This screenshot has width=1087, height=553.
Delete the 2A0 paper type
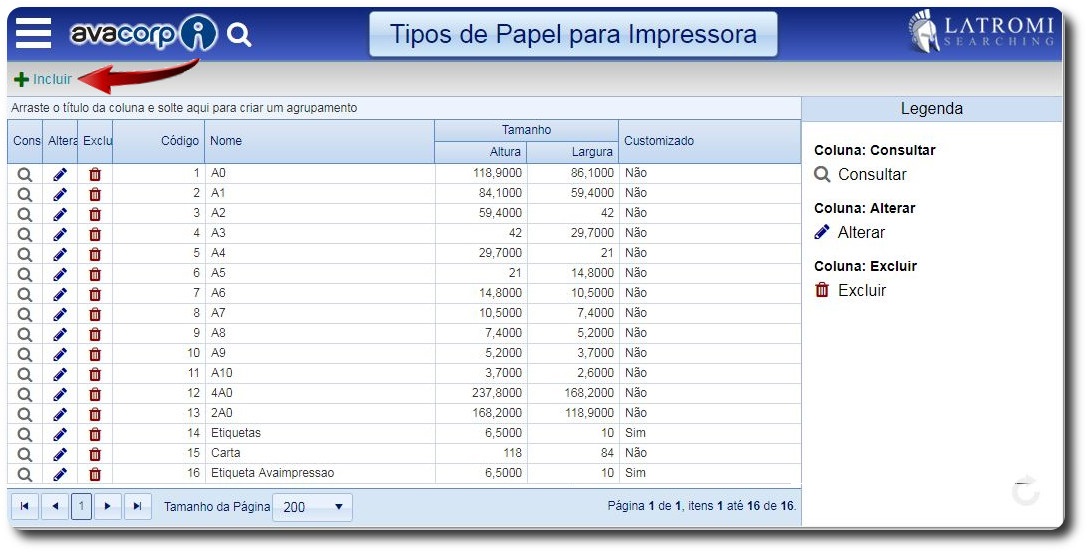[95, 414]
